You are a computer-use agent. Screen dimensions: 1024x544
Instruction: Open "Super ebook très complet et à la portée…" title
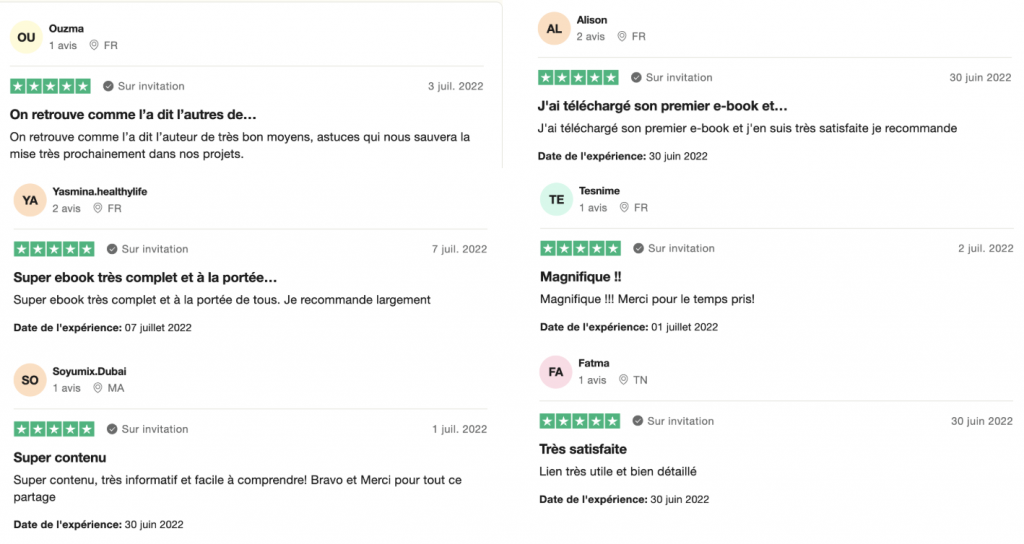(x=145, y=277)
